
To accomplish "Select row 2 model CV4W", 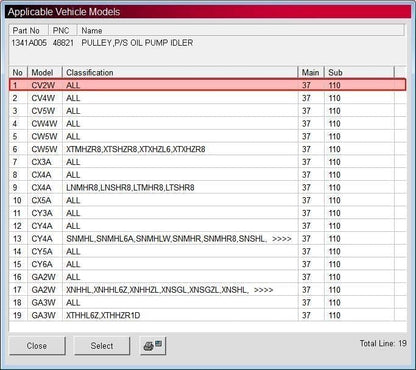I will (208, 98).
